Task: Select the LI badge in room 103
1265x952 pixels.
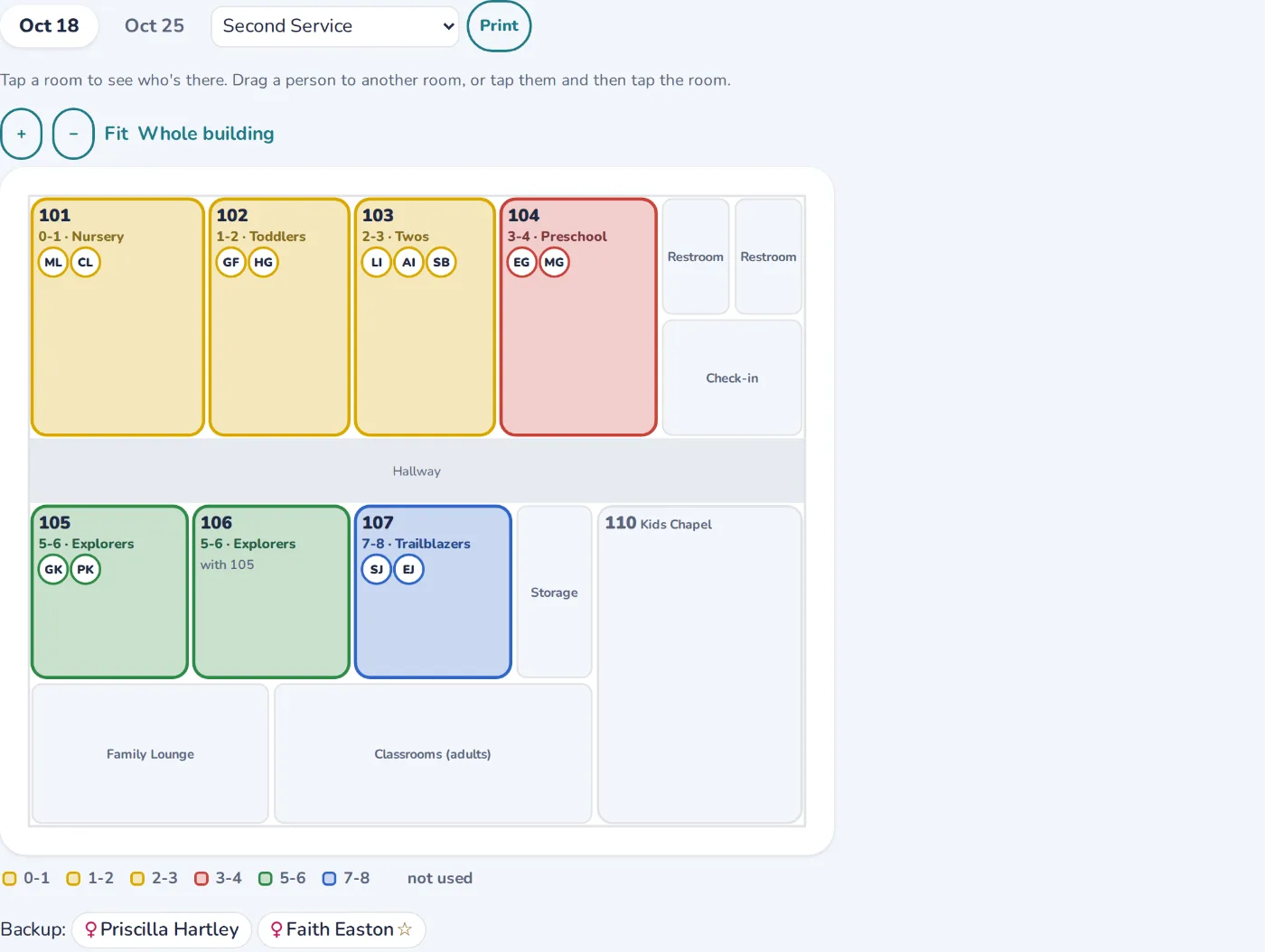Action: click(377, 263)
